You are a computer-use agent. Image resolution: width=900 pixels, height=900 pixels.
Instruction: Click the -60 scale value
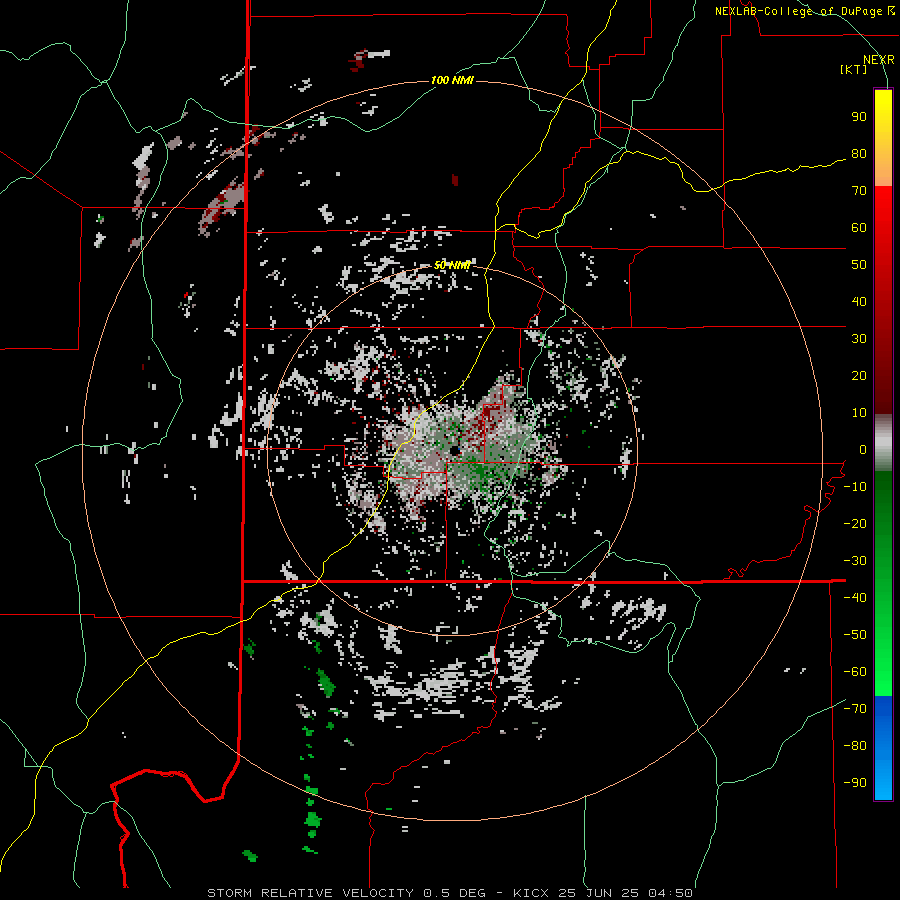point(855,672)
